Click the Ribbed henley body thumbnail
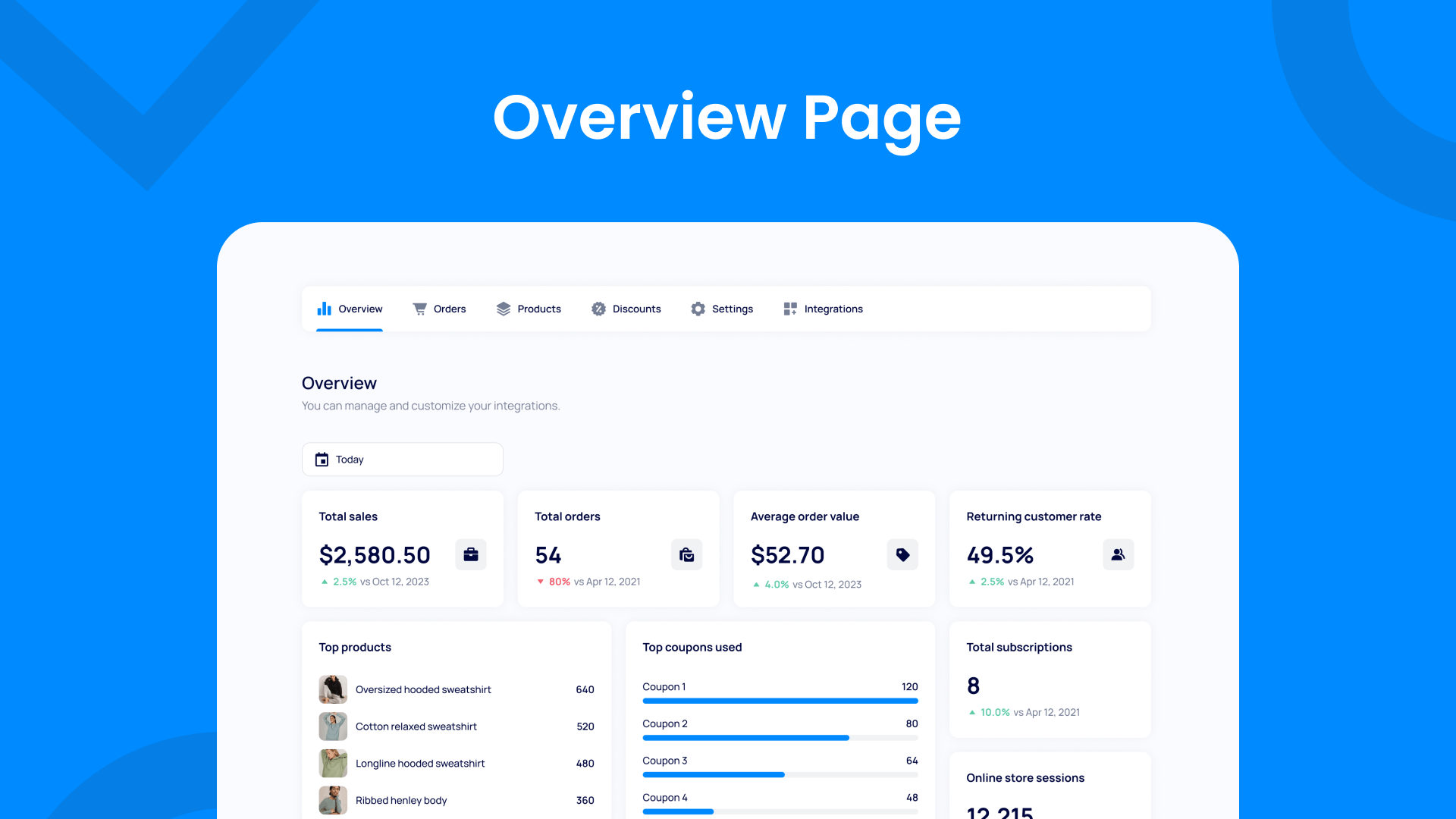This screenshot has height=819, width=1456. 333,800
